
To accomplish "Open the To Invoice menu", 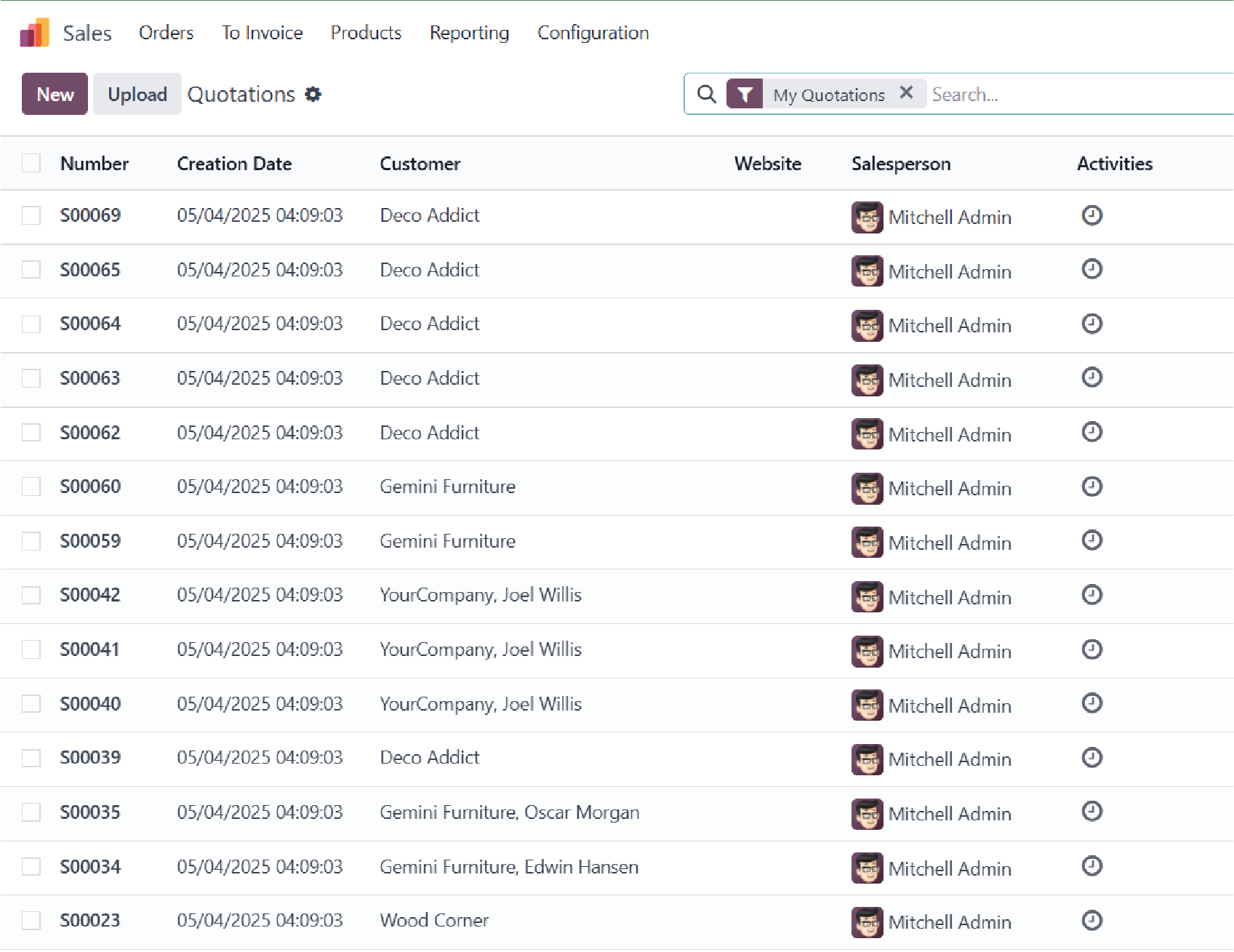I will click(x=262, y=33).
